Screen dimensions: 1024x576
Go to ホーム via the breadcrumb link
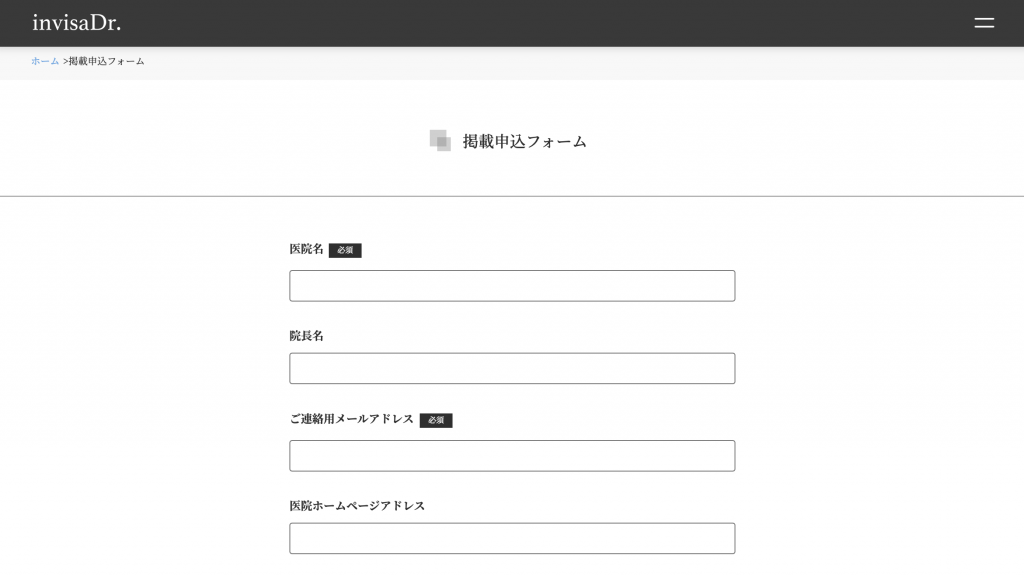[45, 61]
